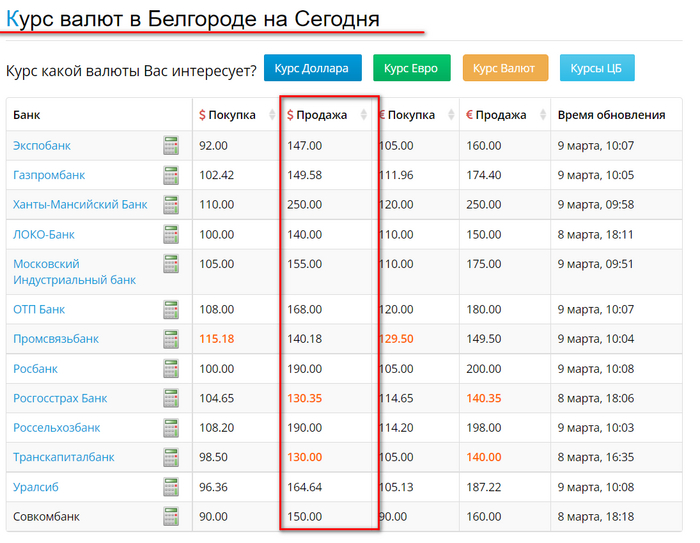Open the Росгосстрах Банк link
The image size is (700, 543).
pos(60,398)
